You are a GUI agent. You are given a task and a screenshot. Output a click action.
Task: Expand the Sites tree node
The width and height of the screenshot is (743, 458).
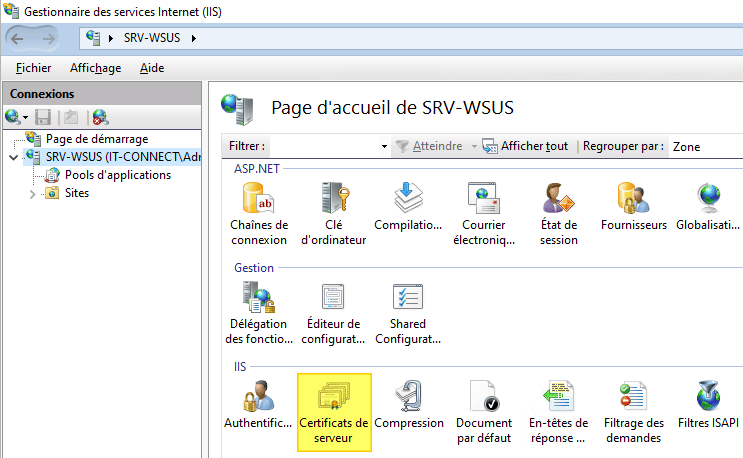point(32,193)
